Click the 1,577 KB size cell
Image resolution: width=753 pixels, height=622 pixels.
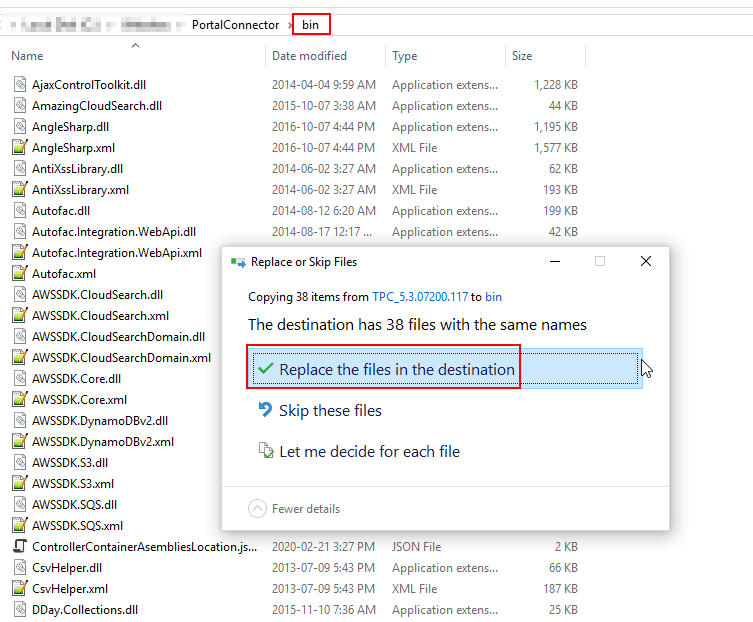pyautogui.click(x=556, y=147)
